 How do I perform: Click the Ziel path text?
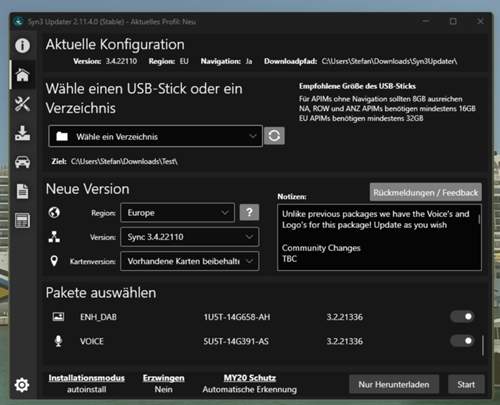pyautogui.click(x=124, y=162)
